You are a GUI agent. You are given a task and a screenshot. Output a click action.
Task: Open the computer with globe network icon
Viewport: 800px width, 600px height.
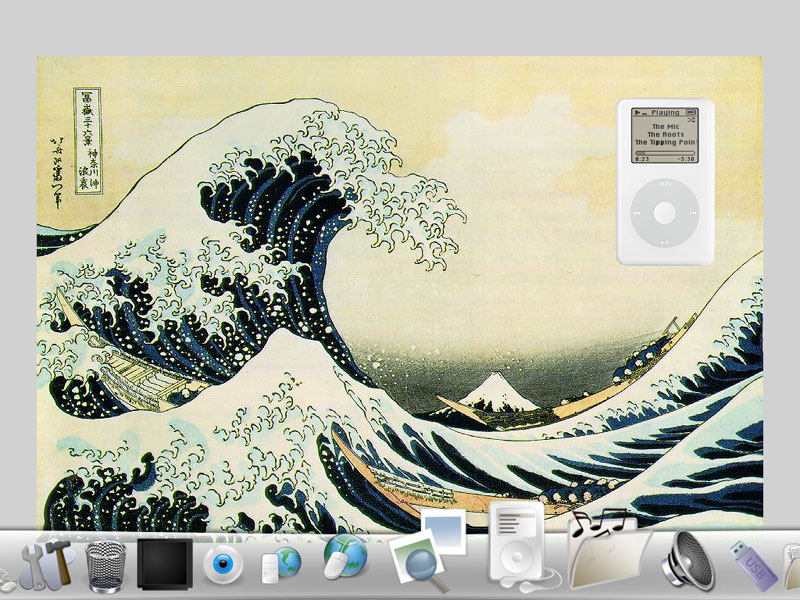point(281,565)
